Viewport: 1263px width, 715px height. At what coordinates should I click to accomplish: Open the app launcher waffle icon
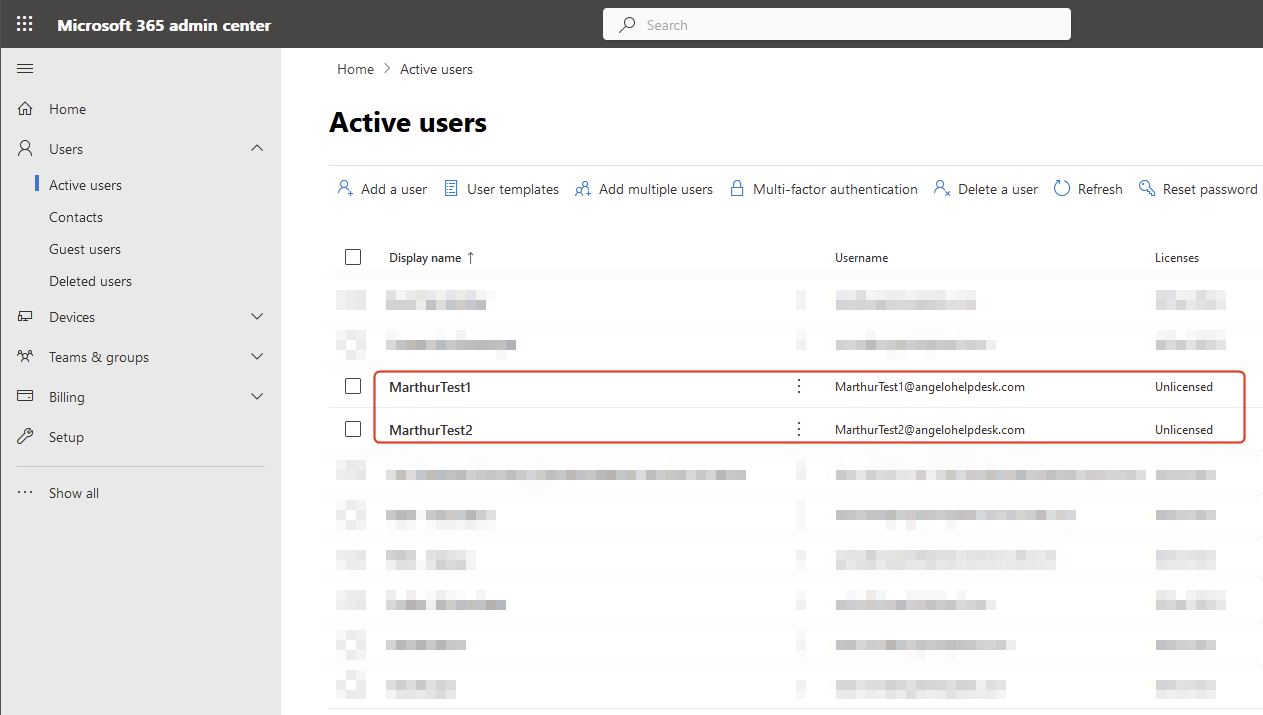[24, 25]
